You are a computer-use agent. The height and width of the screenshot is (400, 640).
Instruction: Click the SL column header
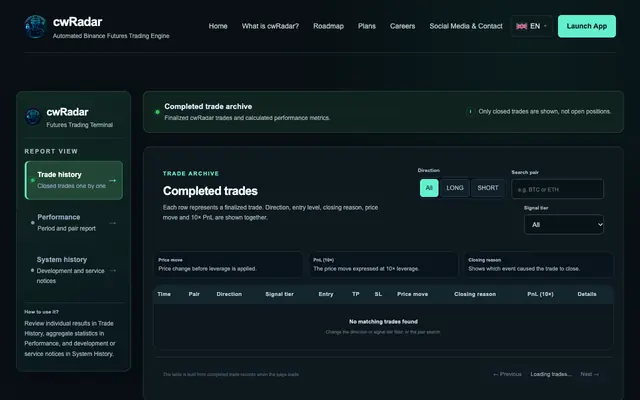click(378, 294)
